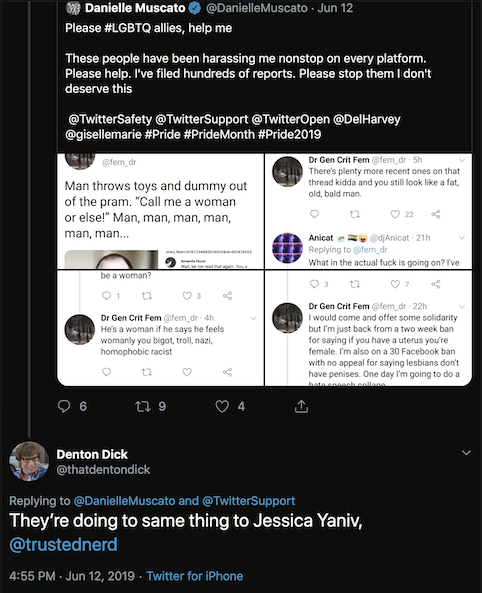Click the reply icon with 6 replies

click(x=64, y=406)
